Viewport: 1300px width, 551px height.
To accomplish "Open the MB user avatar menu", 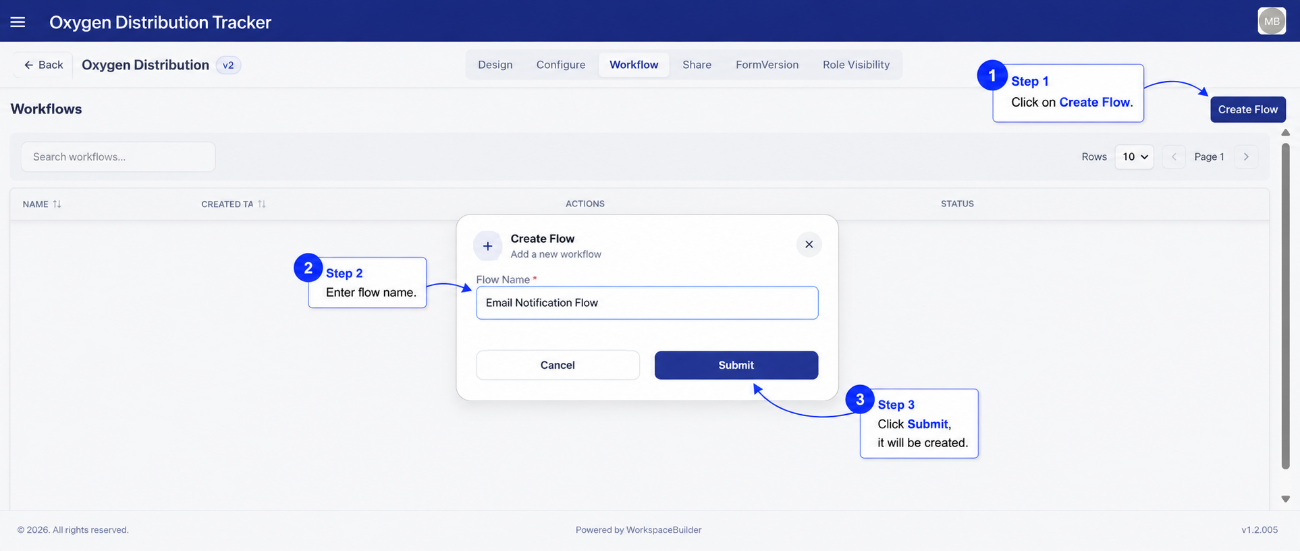I will coord(1271,21).
